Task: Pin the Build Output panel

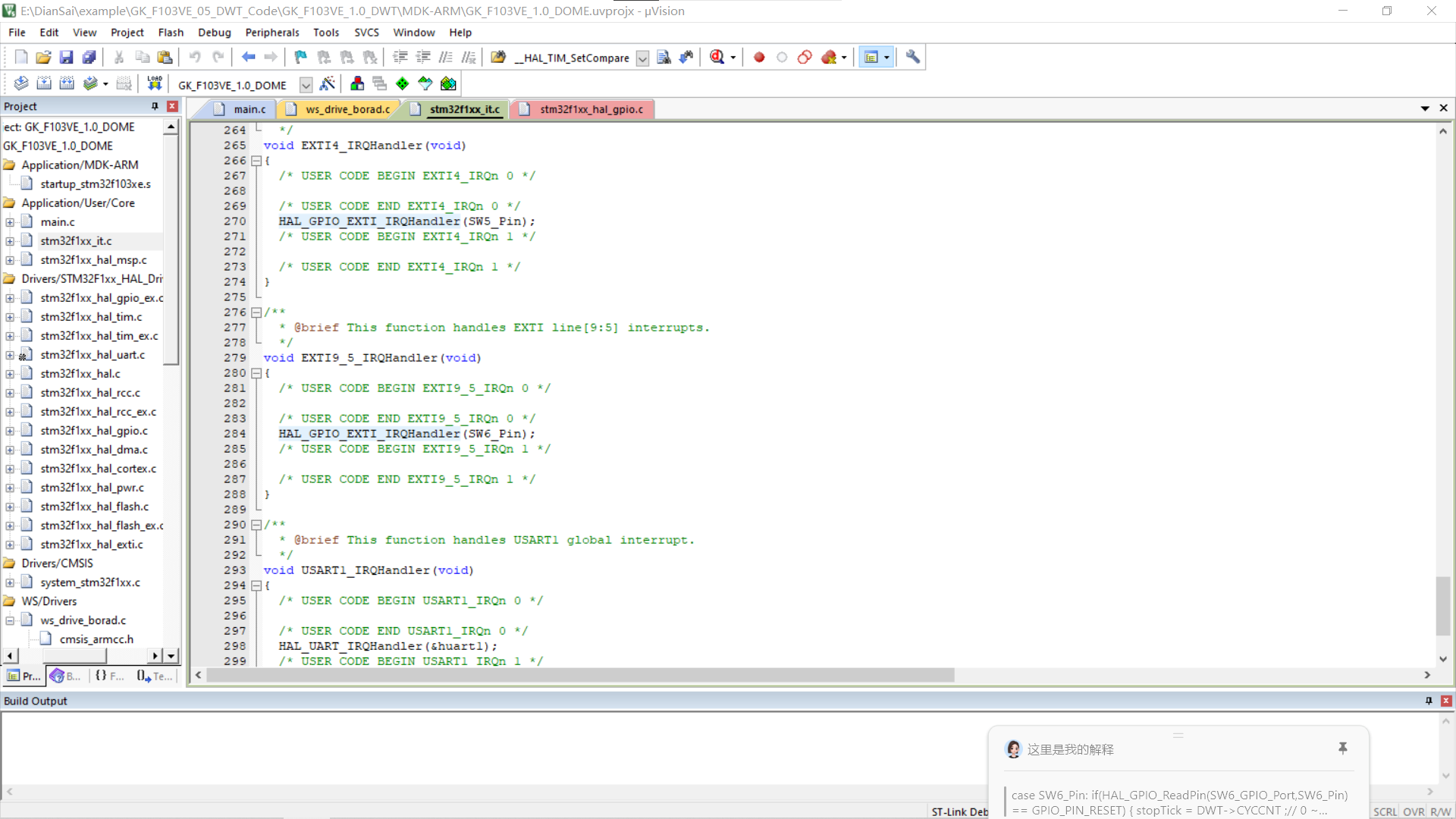Action: click(x=1427, y=701)
